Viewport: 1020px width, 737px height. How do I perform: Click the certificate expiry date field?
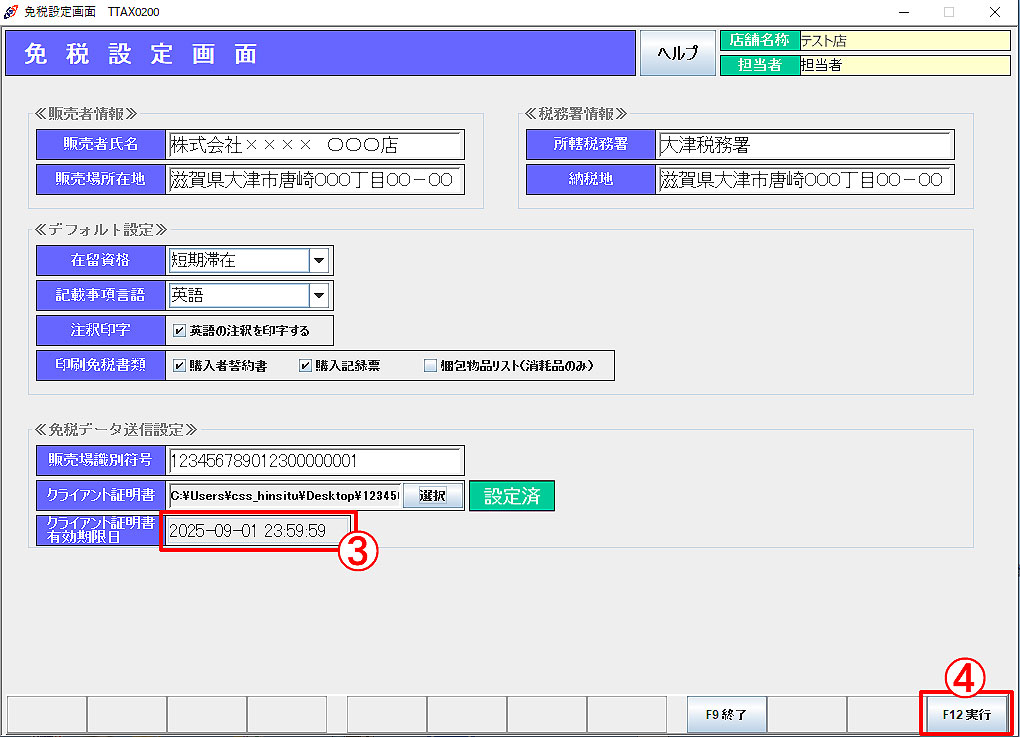tap(257, 530)
